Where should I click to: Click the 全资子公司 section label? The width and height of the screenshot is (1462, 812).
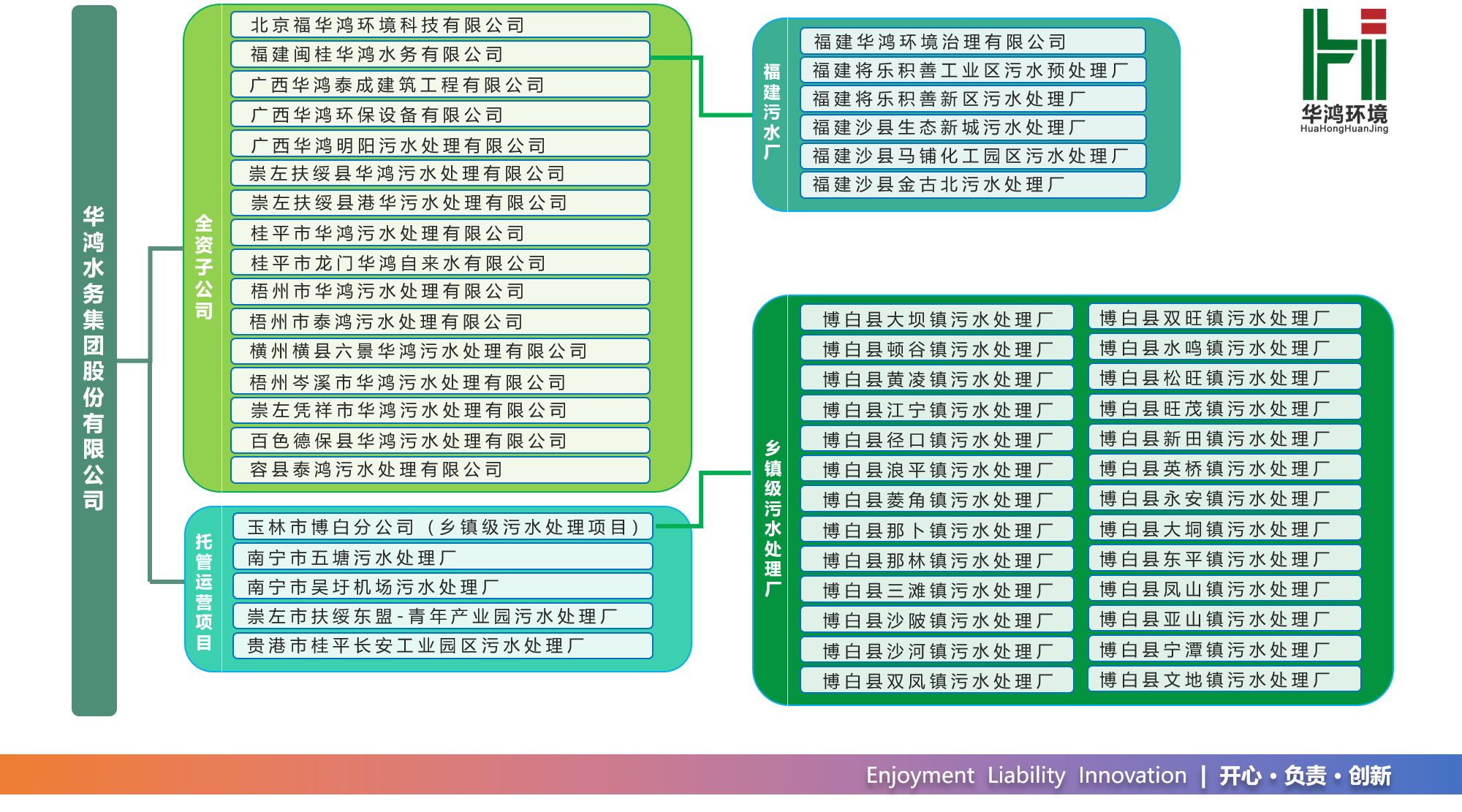[204, 267]
